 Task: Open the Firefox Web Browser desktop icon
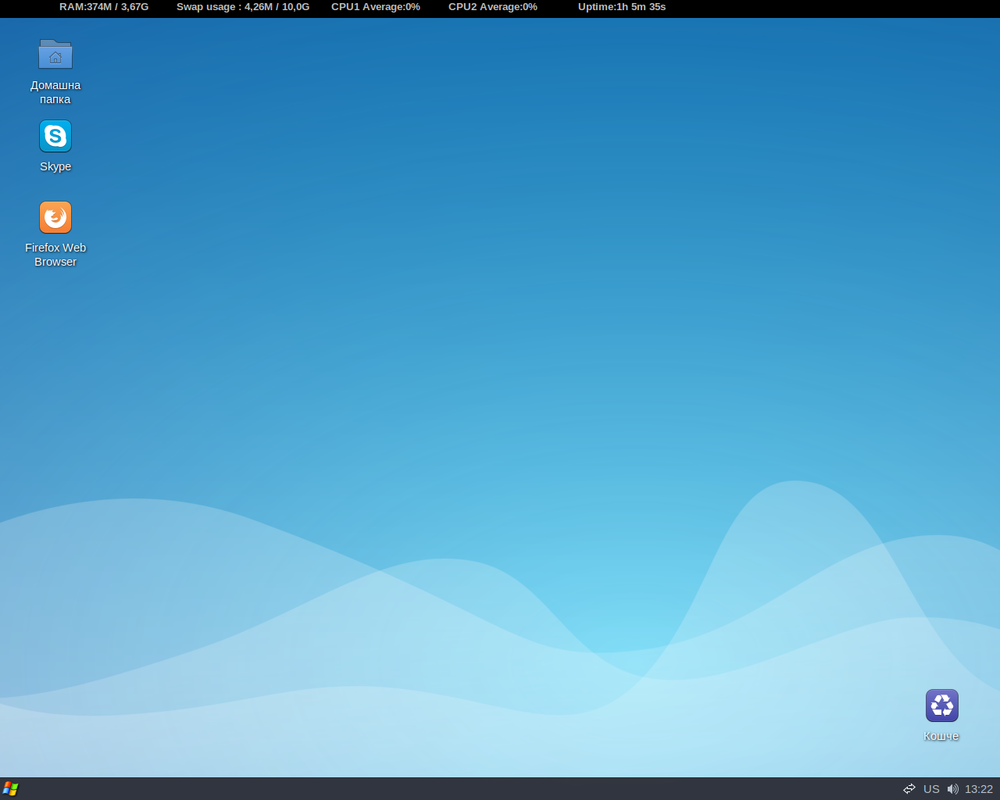(55, 218)
